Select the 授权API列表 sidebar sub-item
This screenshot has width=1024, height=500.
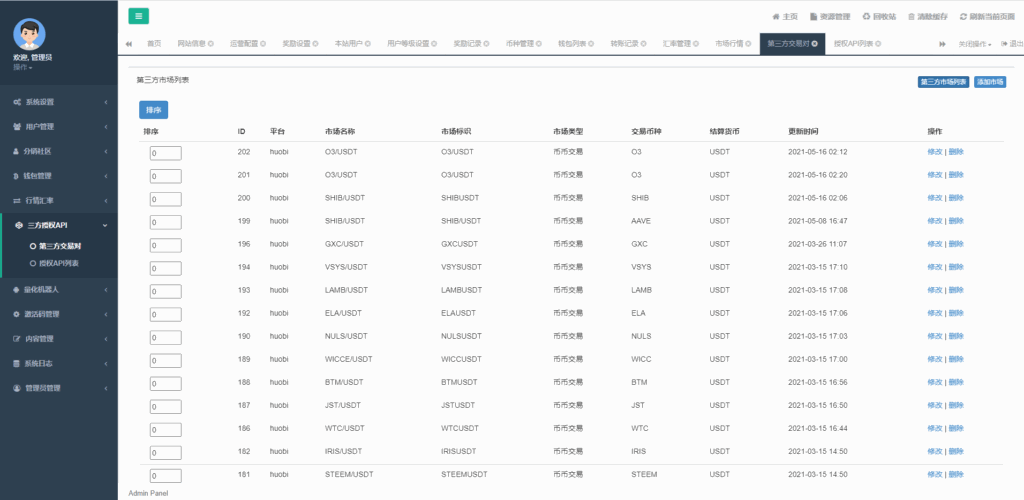(59, 264)
